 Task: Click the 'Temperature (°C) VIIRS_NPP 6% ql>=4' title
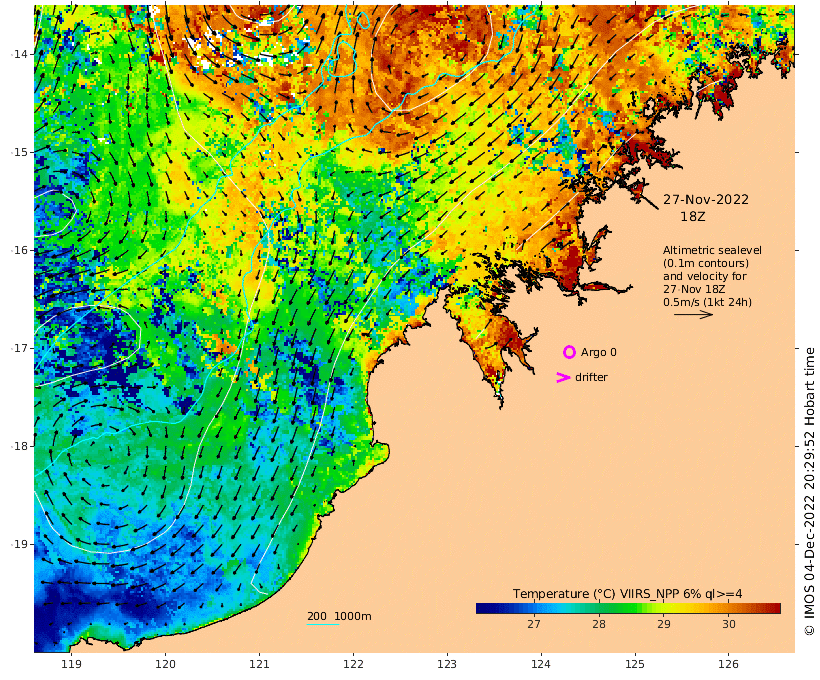pos(628,594)
